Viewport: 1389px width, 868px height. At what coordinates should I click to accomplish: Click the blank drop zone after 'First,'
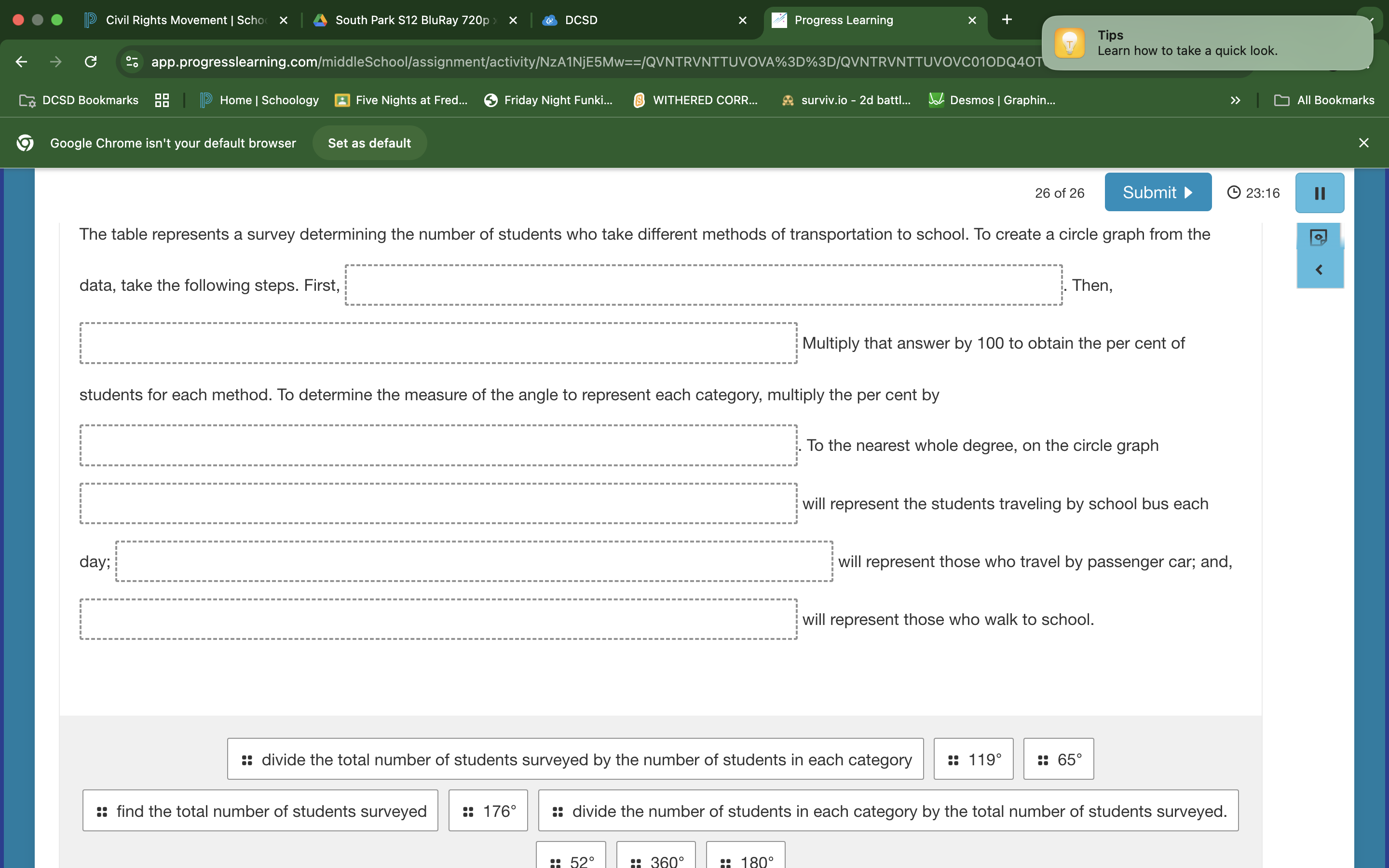pos(704,285)
